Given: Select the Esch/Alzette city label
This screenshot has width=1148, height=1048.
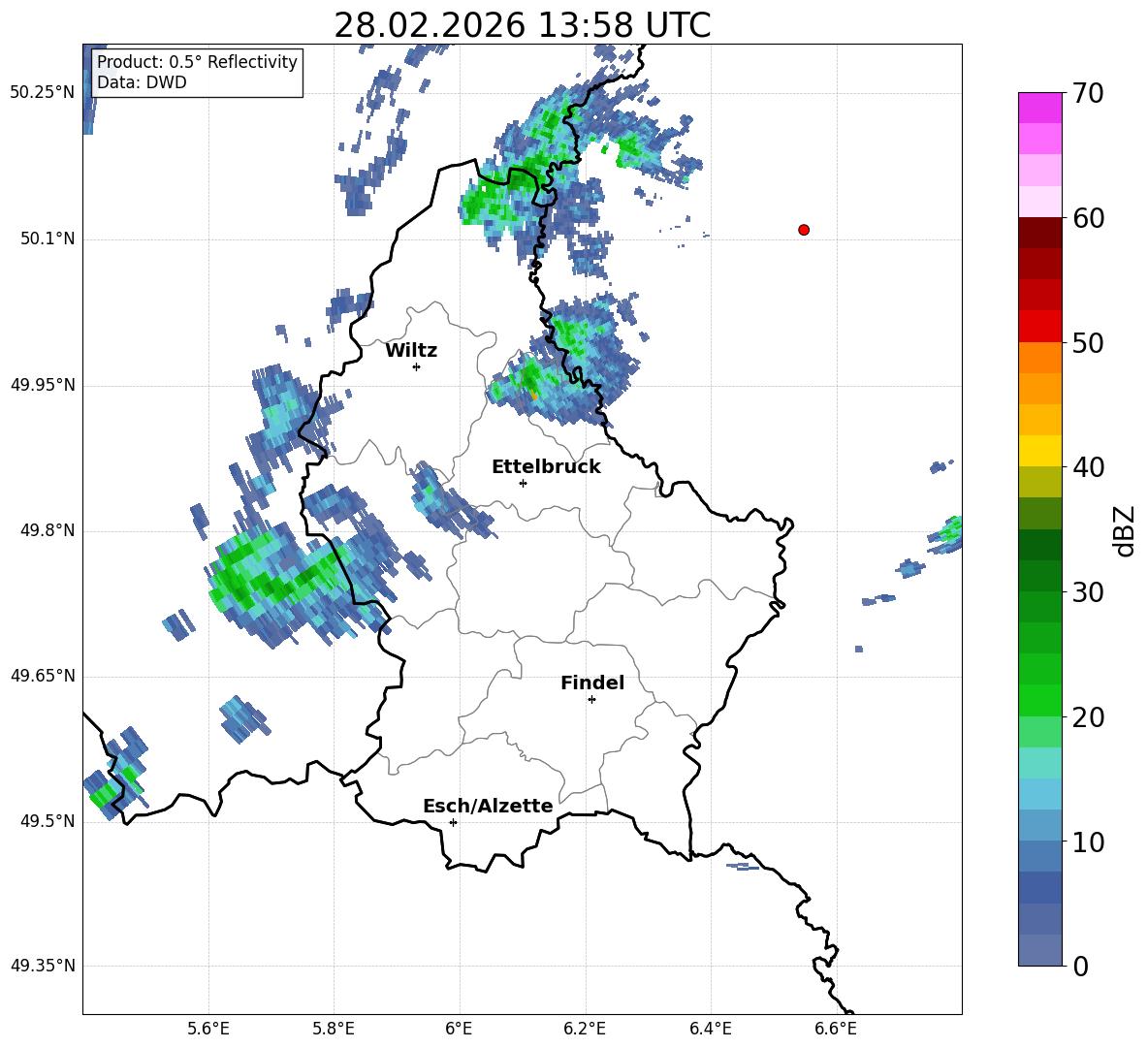Looking at the screenshot, I should coord(489,806).
